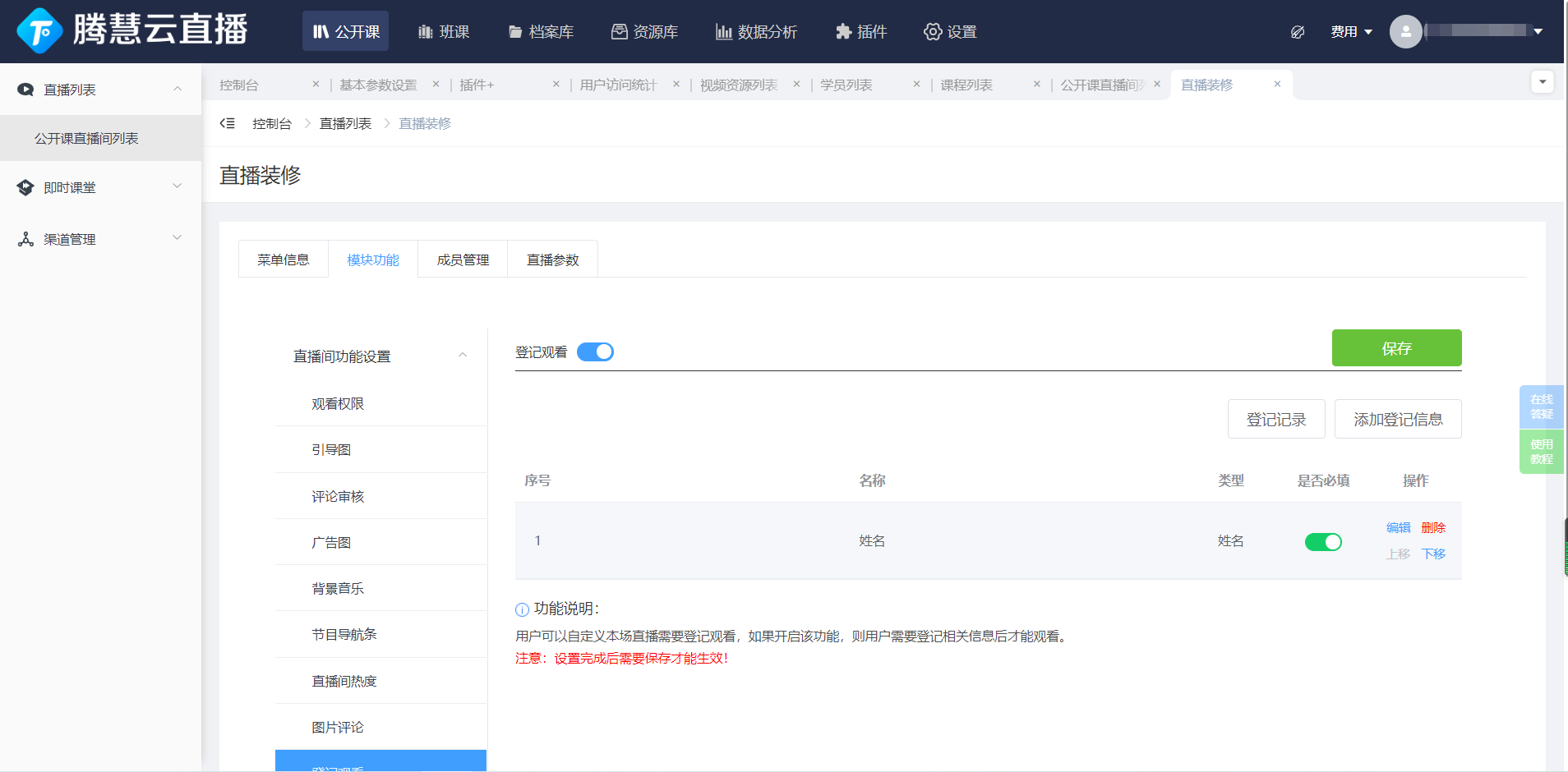
Task: Click the user avatar icon
Action: click(1405, 31)
